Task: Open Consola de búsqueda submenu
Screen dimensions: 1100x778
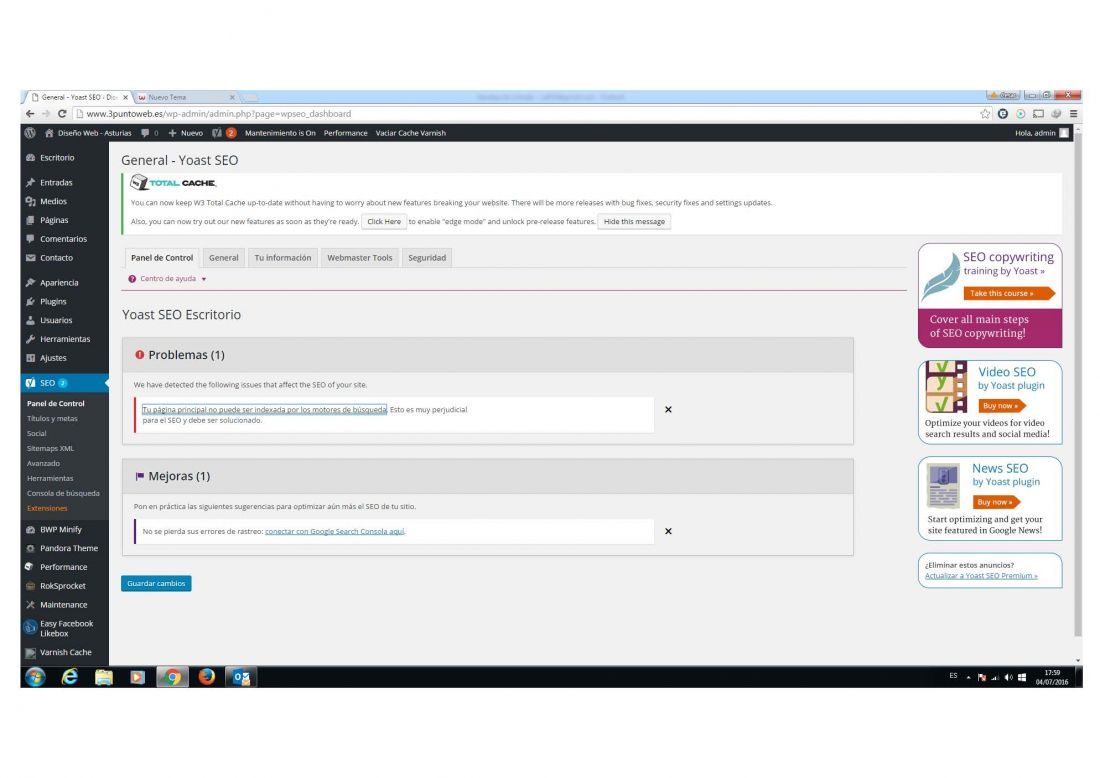Action: tap(63, 493)
